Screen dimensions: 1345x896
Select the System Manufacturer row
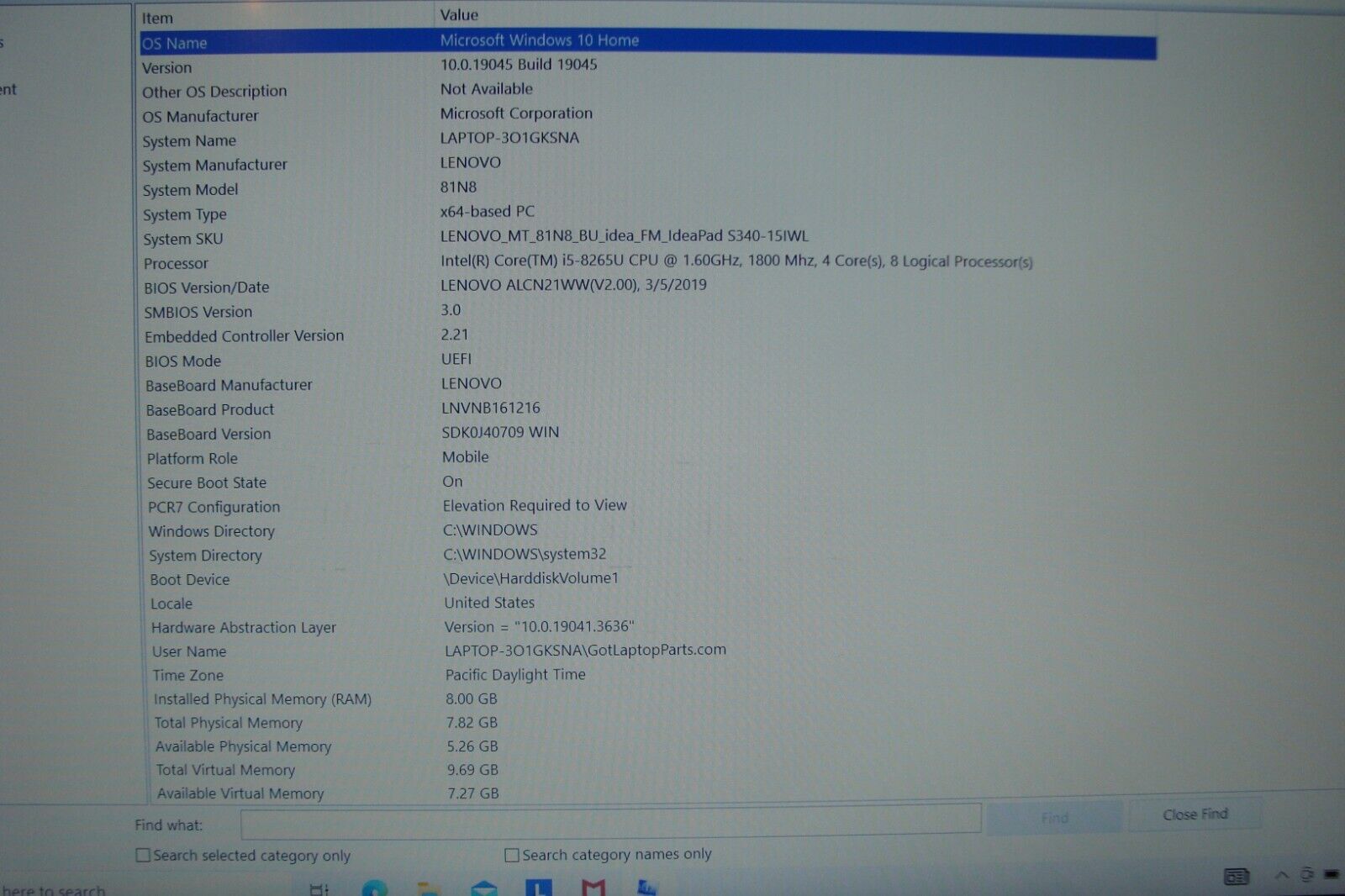click(x=648, y=165)
